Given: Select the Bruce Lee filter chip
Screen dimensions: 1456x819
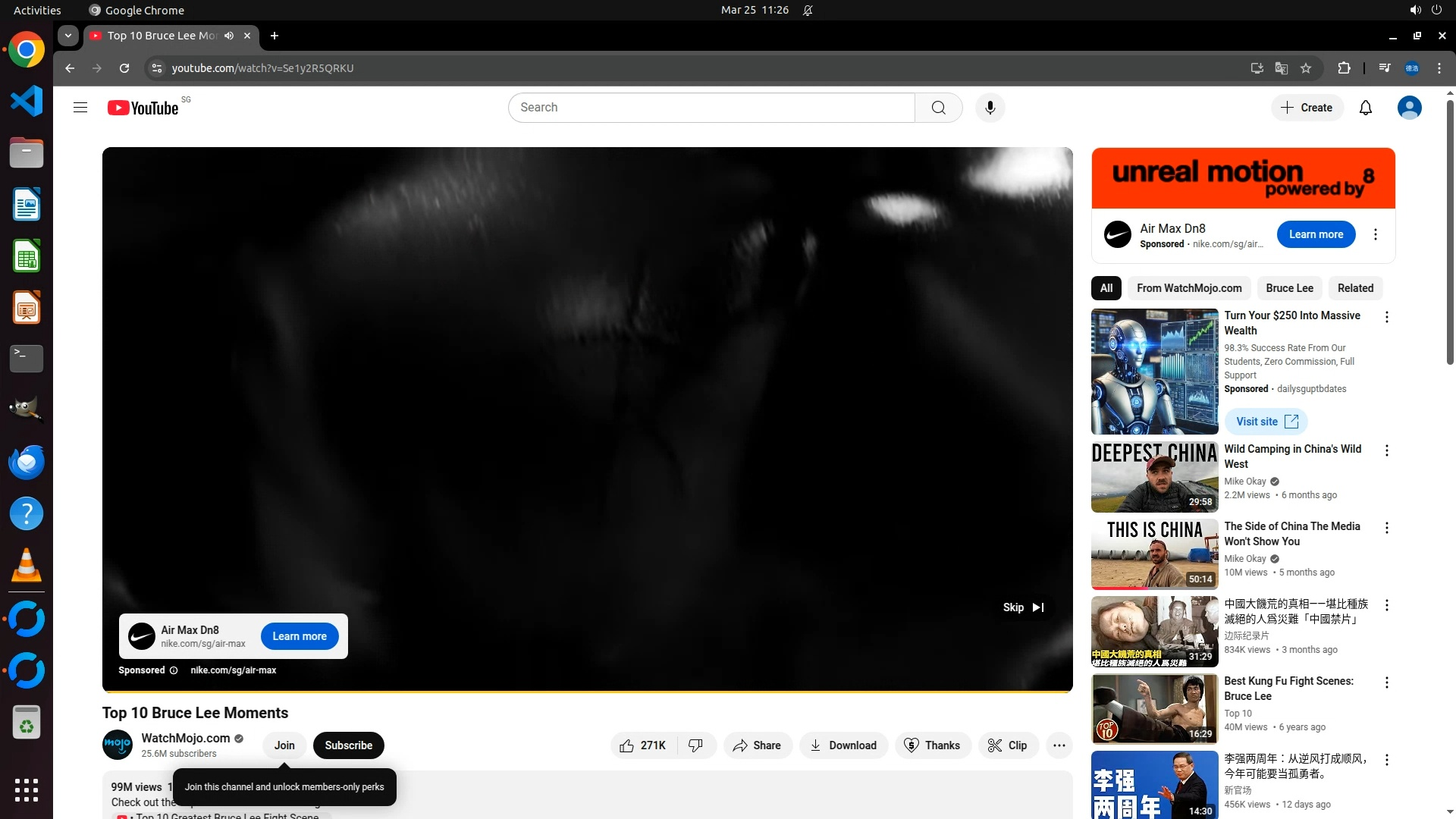Looking at the screenshot, I should [x=1289, y=288].
